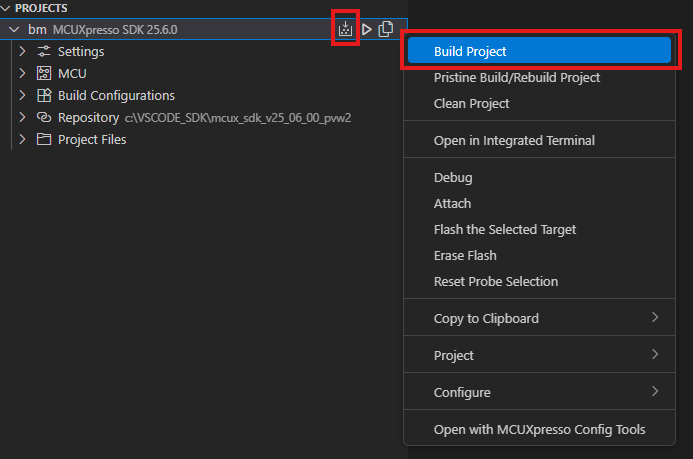
Task: Select the Repository row label
Action: tap(88, 118)
